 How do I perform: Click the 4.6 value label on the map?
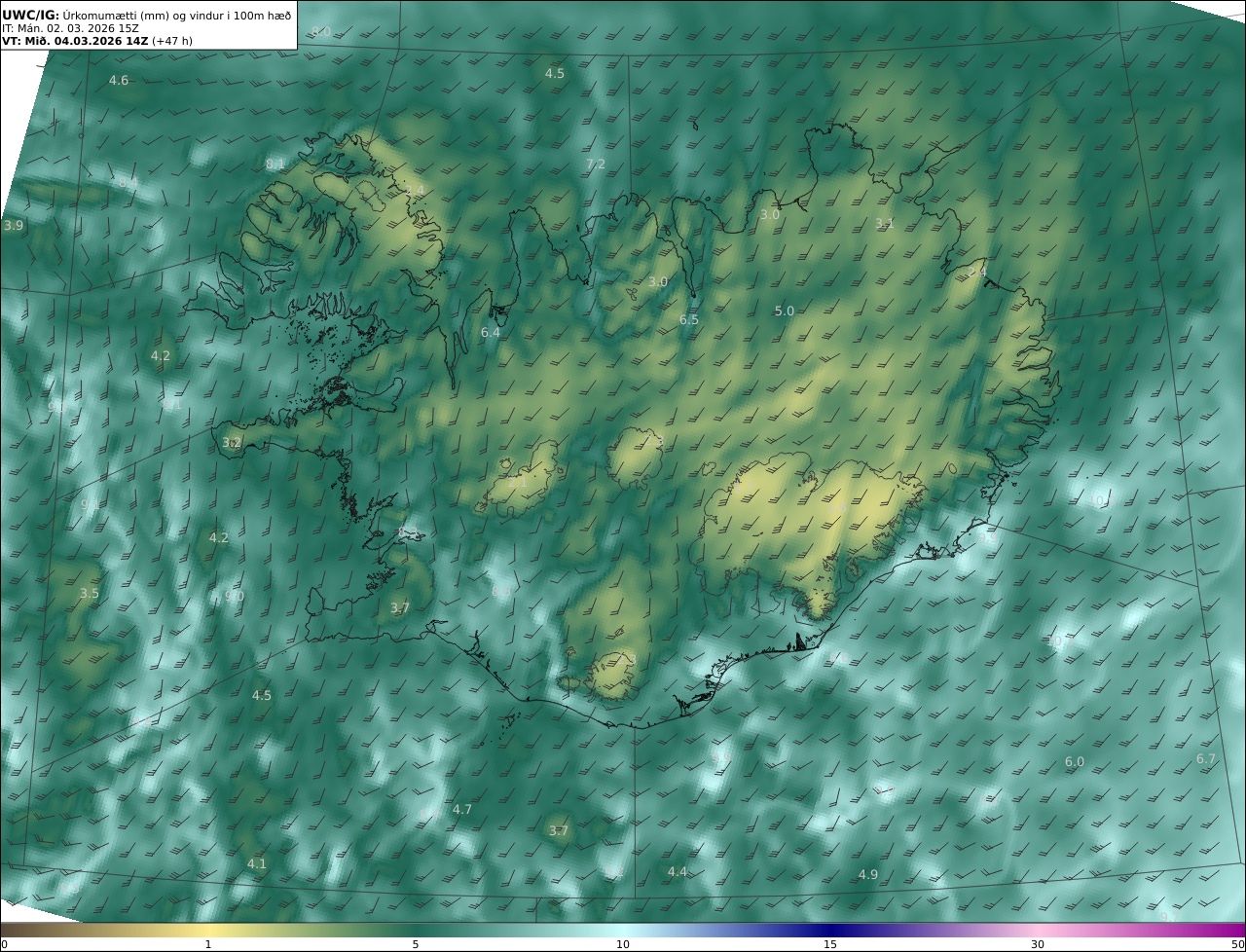(x=119, y=81)
